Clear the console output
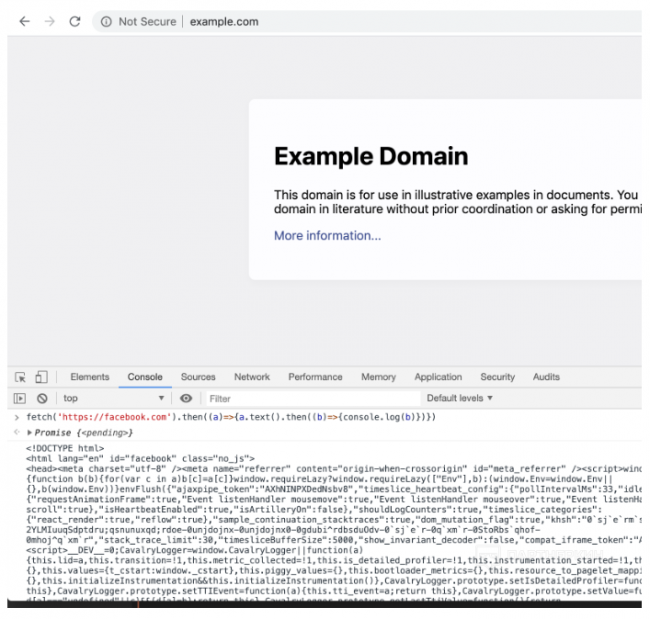The width and height of the screenshot is (650, 619). [x=42, y=398]
